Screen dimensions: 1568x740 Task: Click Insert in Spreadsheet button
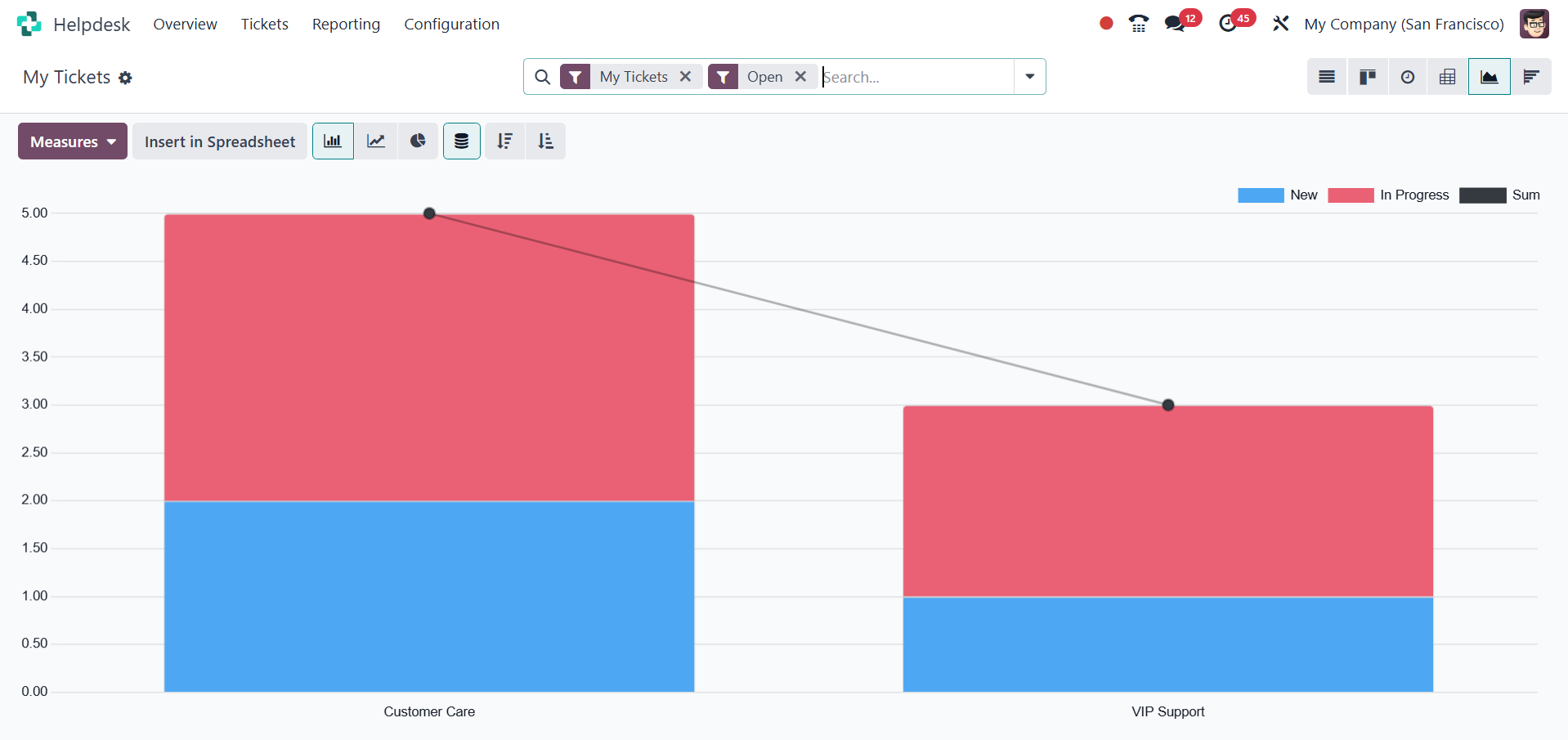tap(220, 141)
